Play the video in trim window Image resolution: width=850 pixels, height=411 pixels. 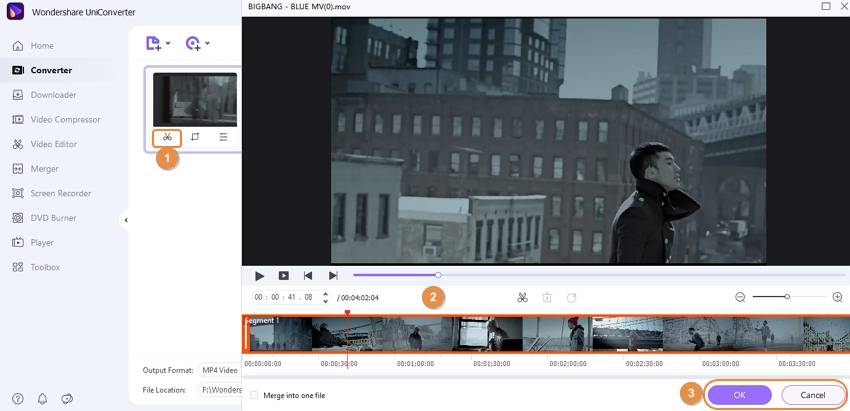pyautogui.click(x=259, y=276)
